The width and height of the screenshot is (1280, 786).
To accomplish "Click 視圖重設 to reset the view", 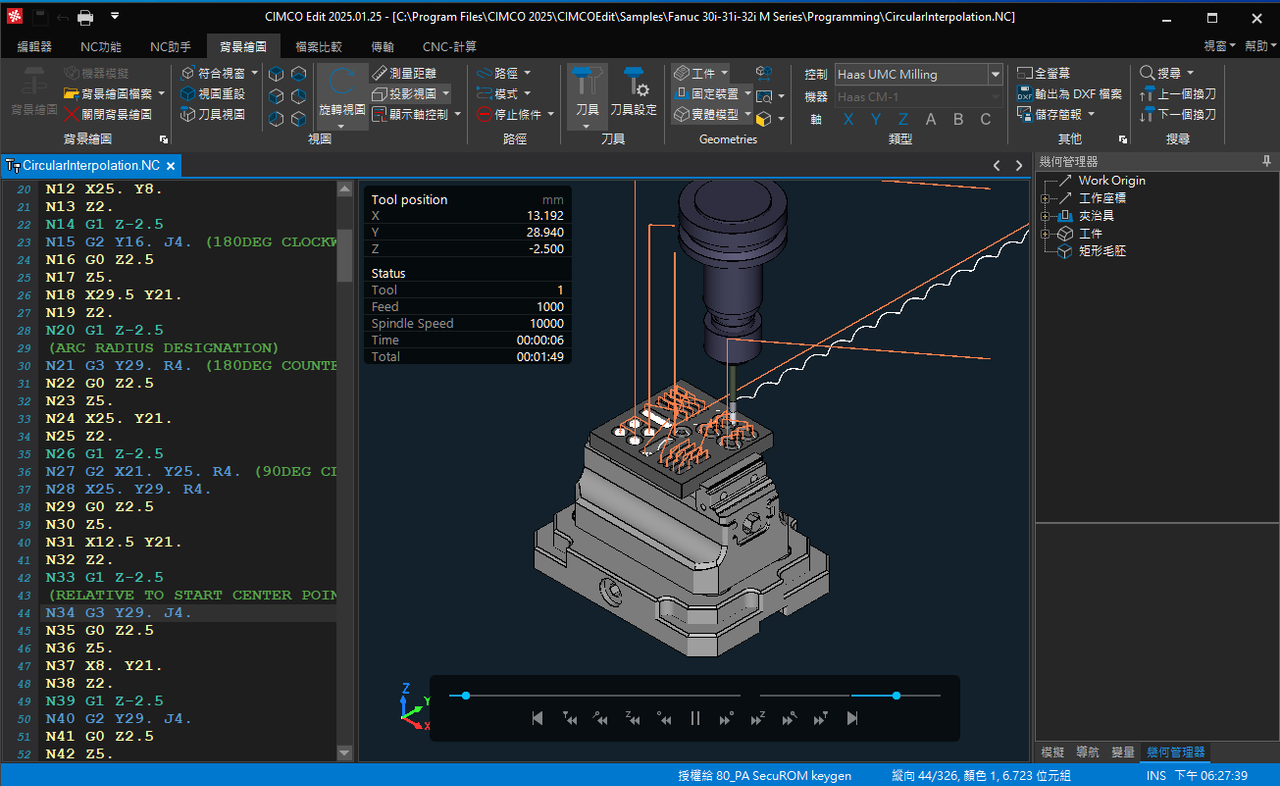I will 212,93.
